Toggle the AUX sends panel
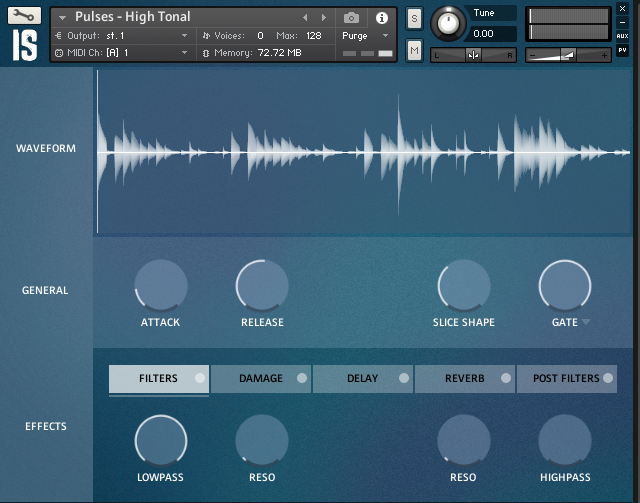The width and height of the screenshot is (640, 503). tap(622, 36)
